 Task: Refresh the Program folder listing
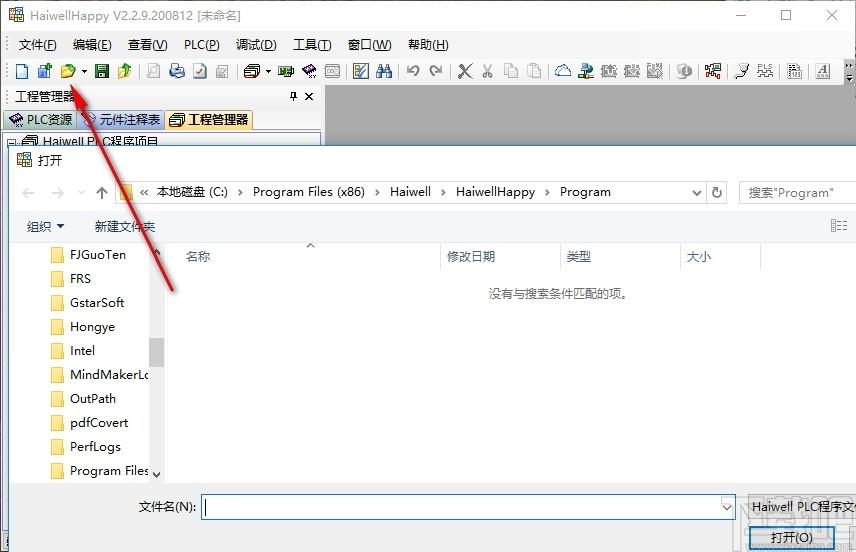(717, 193)
